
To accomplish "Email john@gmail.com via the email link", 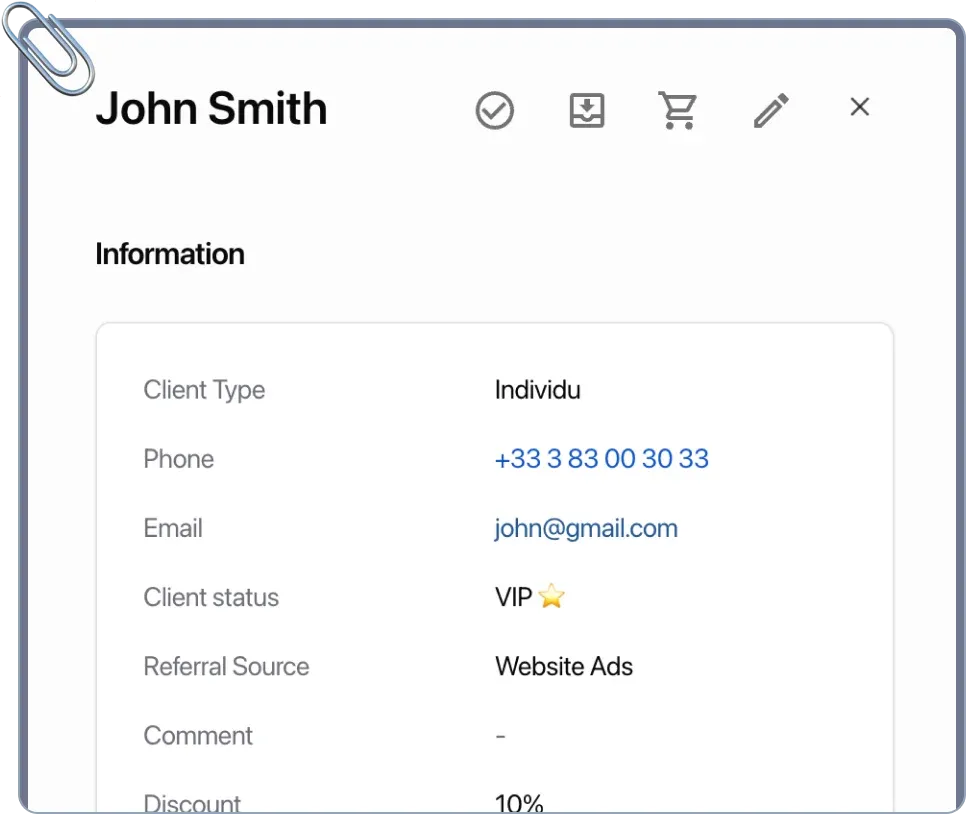I will click(x=586, y=528).
